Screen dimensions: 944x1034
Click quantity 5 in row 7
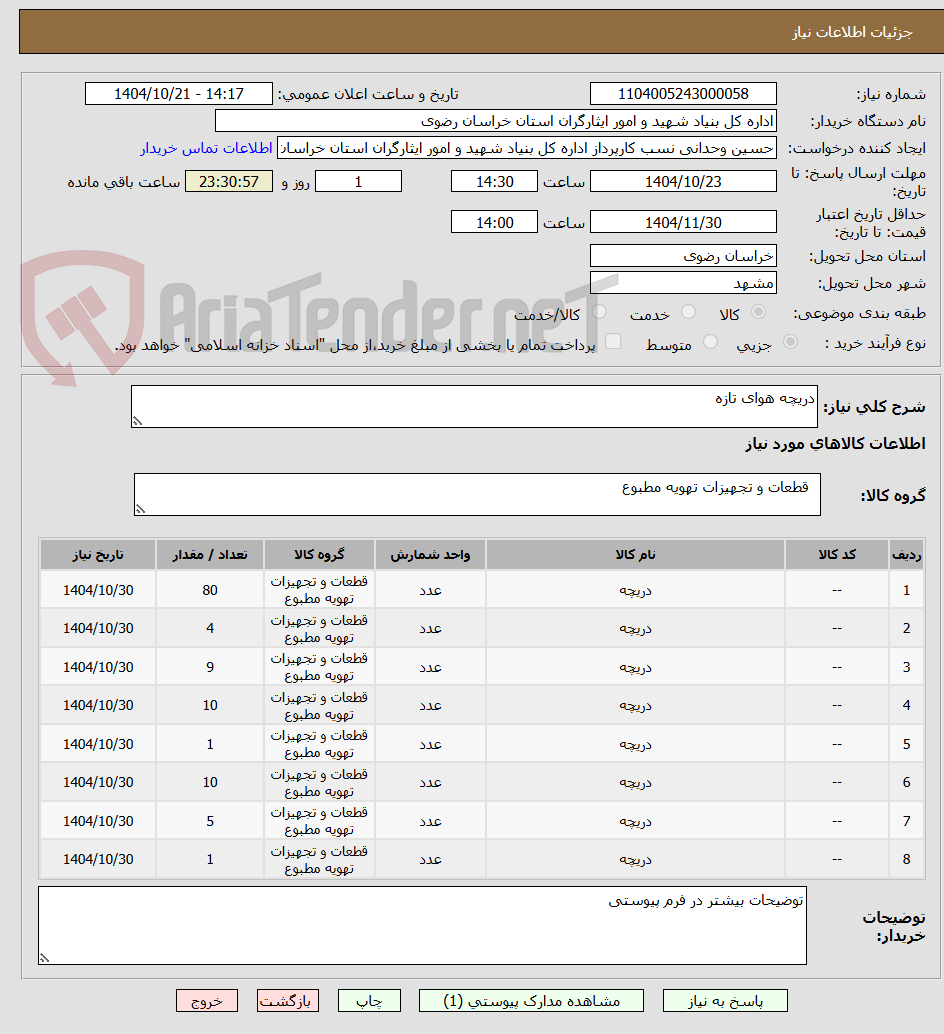(210, 821)
